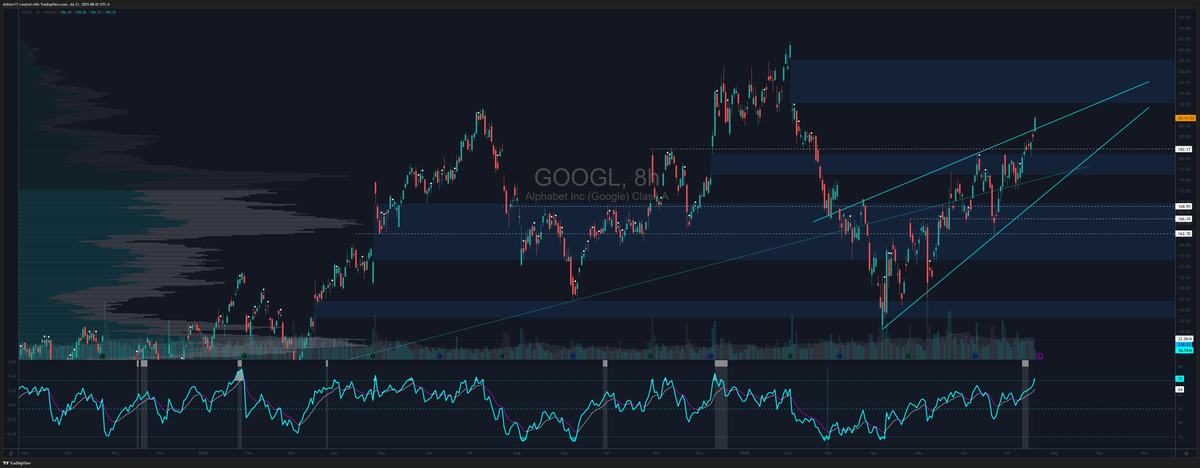Screen dimensions: 1200x468
Task: Select the orange current price label
Action: point(1186,118)
